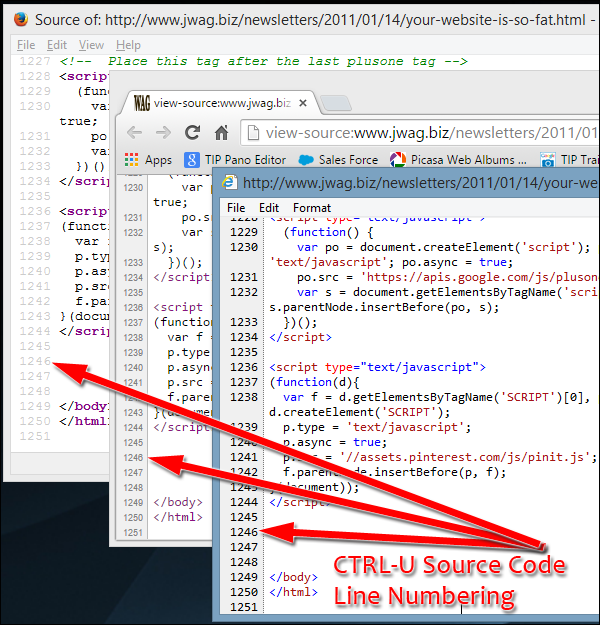Open a new tab in Chrome
600x625 pixels.
point(336,103)
